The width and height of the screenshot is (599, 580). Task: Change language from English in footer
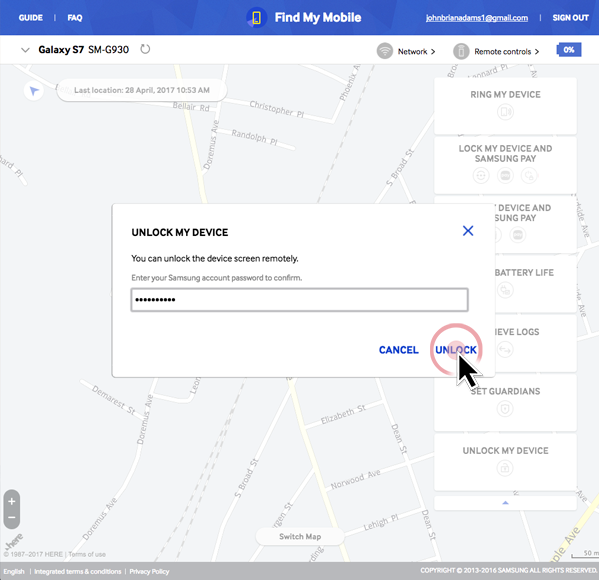tap(14, 572)
